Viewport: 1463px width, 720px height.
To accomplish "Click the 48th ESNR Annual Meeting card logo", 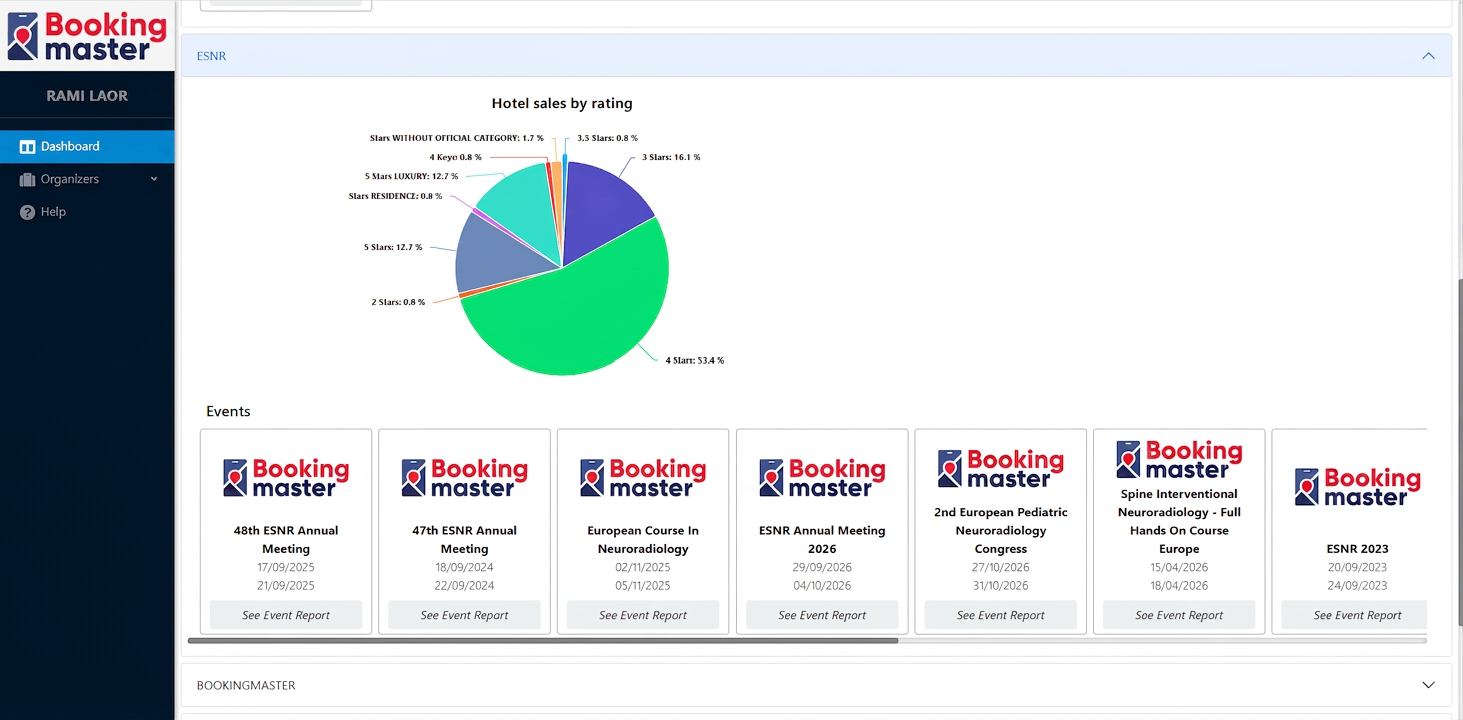I will point(286,478).
